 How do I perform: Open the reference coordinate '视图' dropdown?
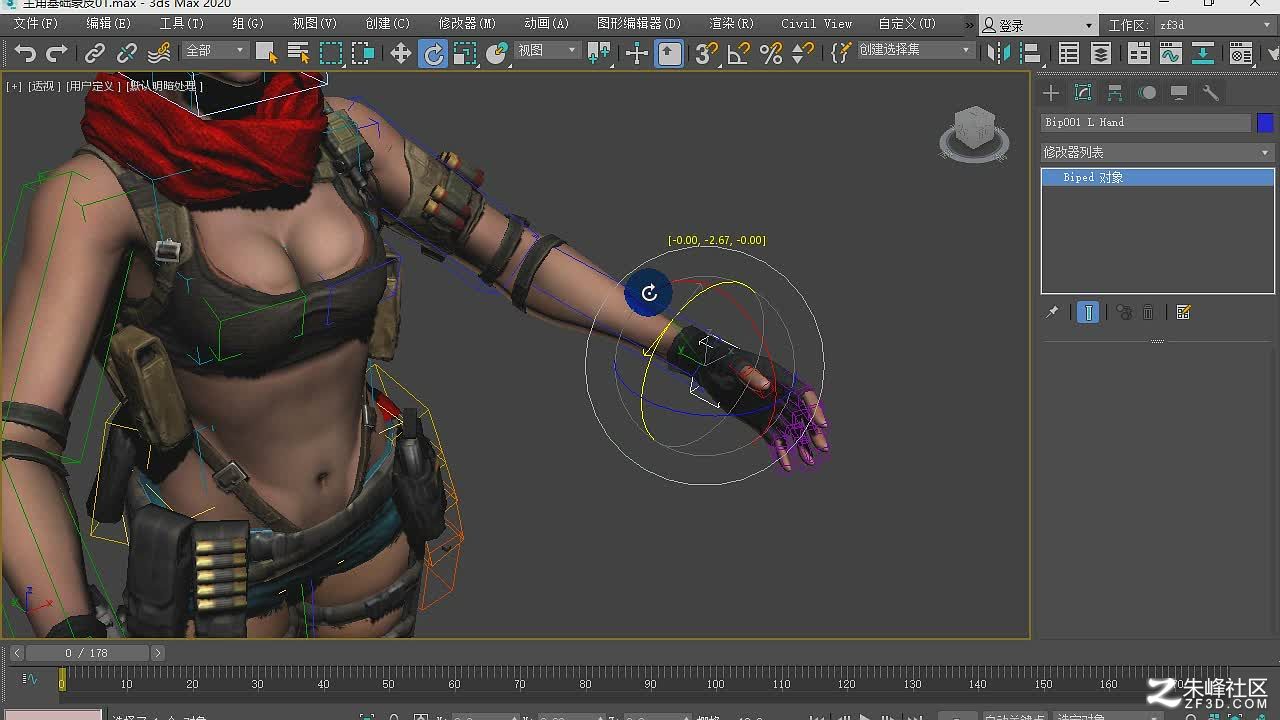tap(546, 50)
